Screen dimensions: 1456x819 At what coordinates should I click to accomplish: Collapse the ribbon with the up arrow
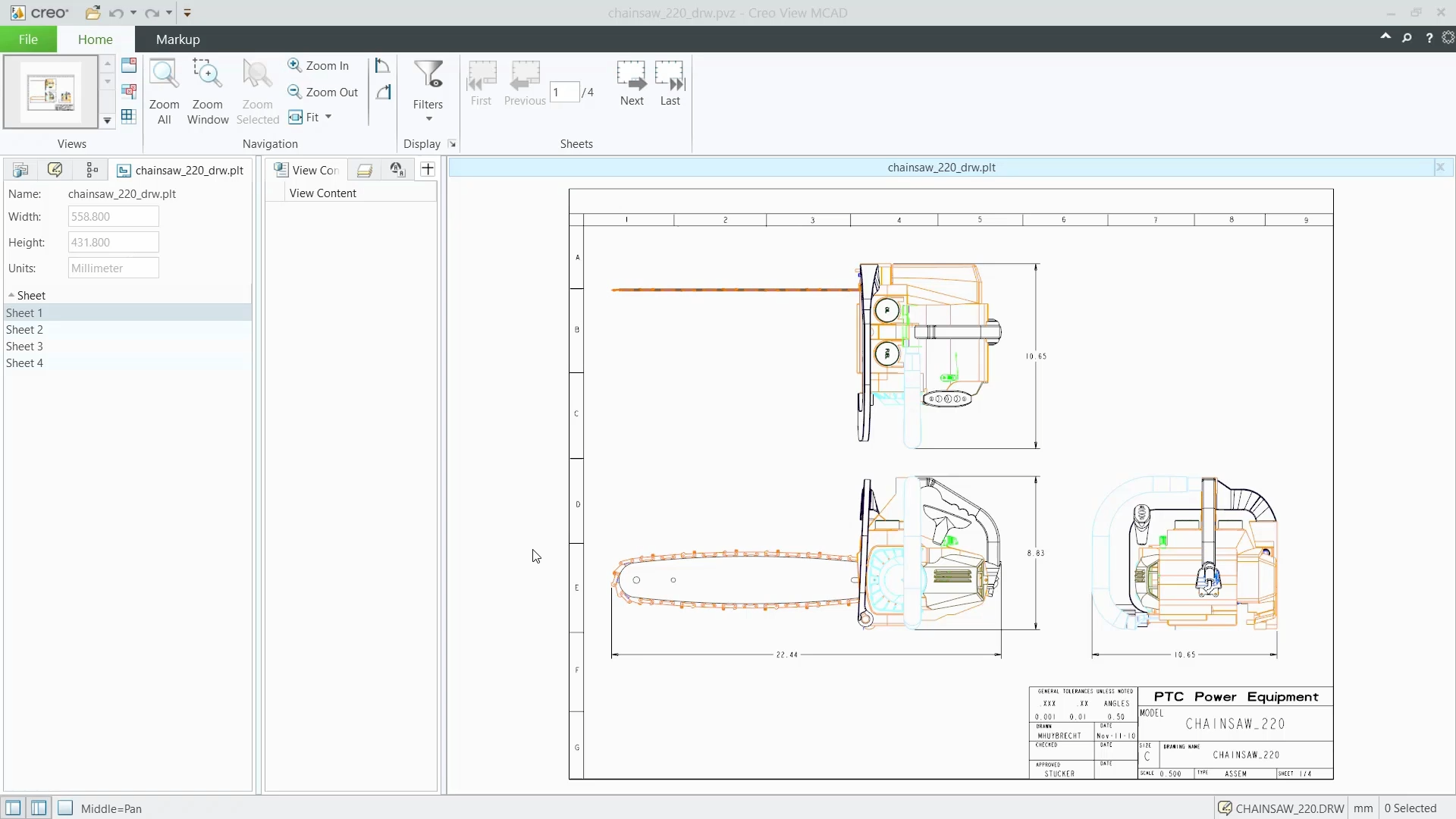pos(1385,36)
